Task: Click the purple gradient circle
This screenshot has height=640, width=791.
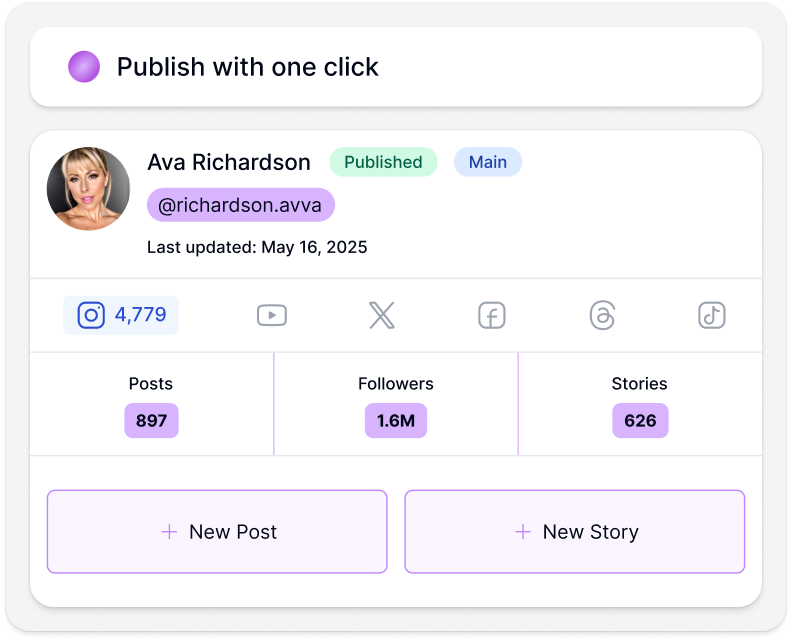Action: tap(84, 67)
